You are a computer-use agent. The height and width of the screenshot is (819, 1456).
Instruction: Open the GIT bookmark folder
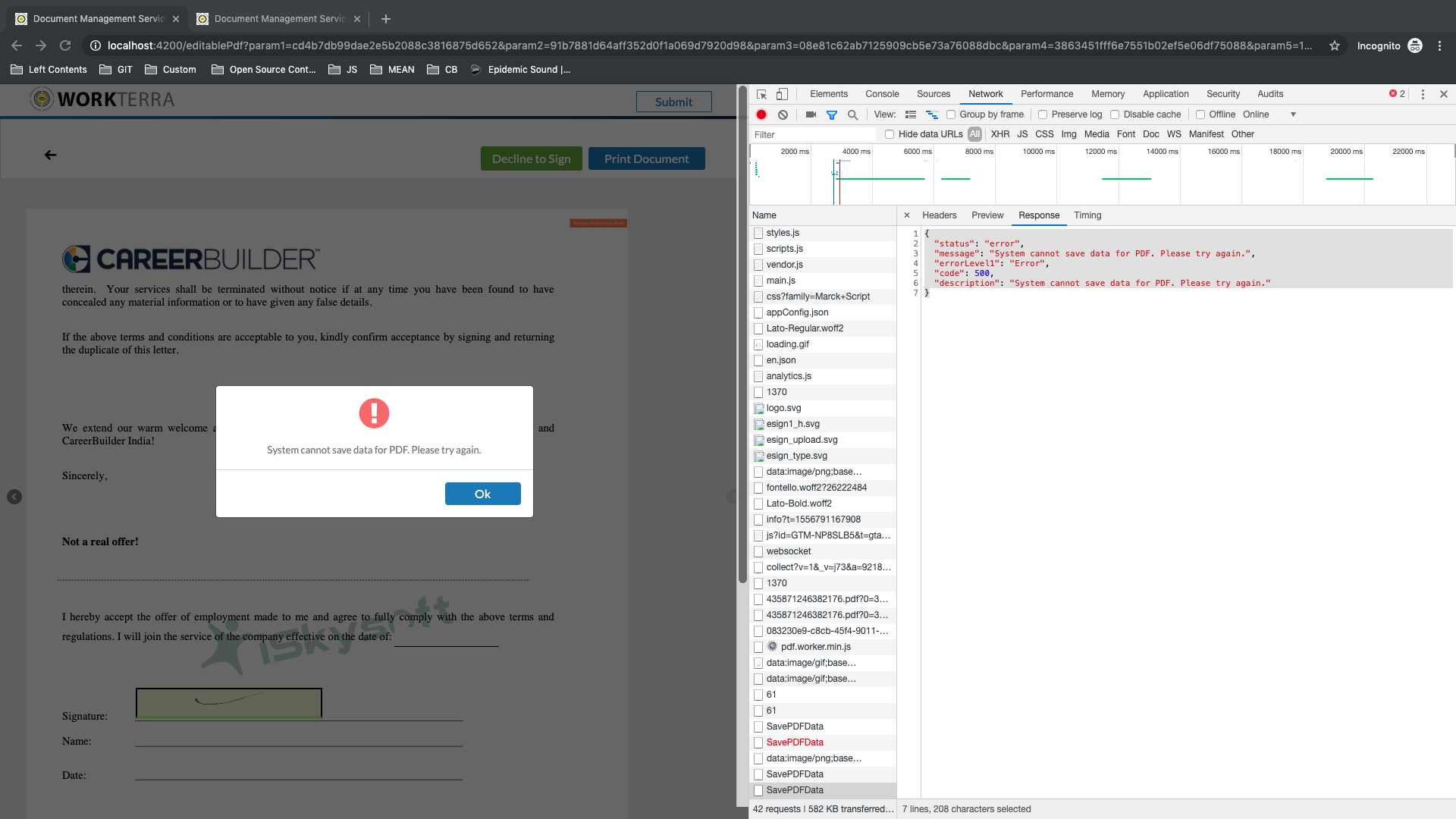click(115, 69)
